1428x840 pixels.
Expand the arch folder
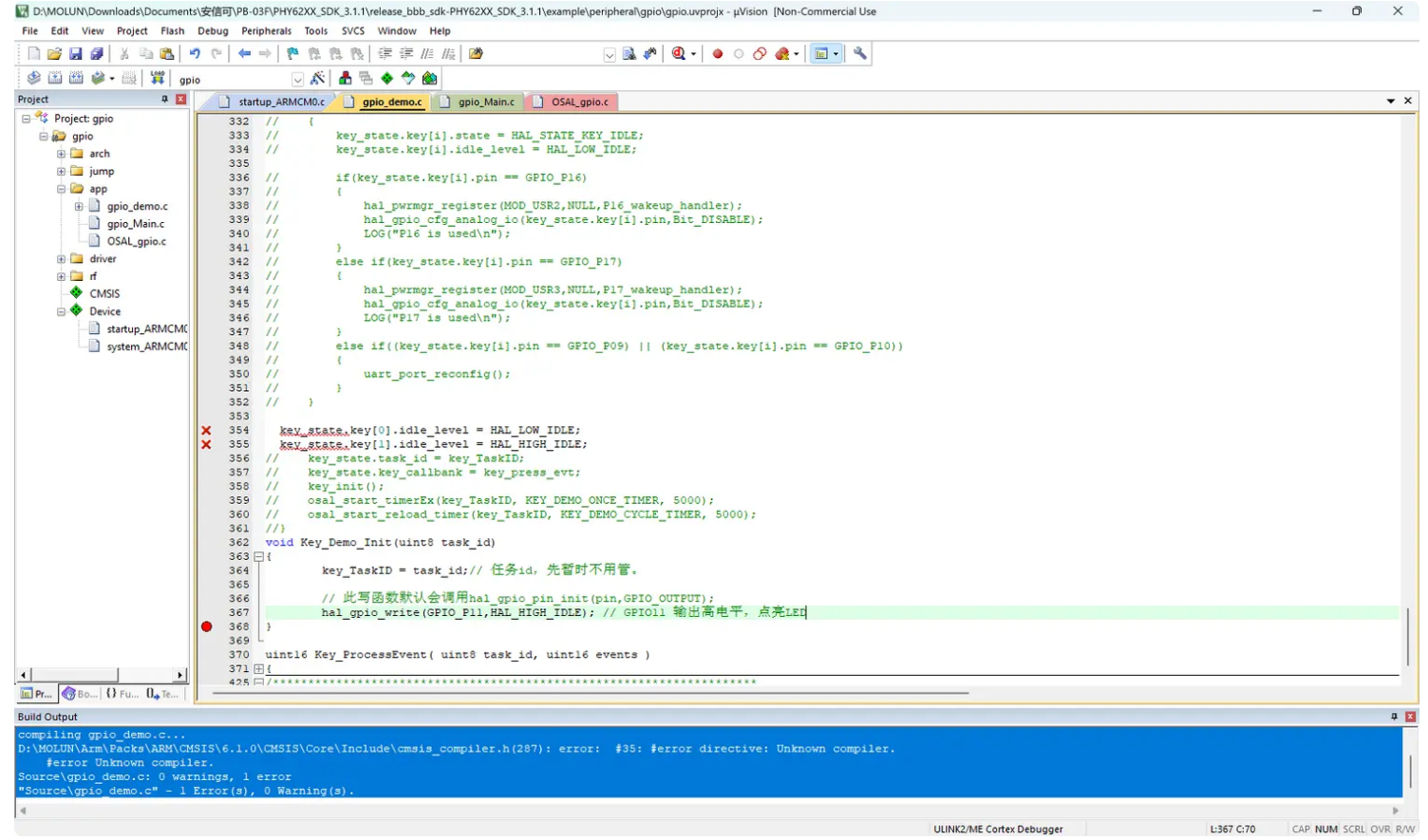pyautogui.click(x=61, y=154)
